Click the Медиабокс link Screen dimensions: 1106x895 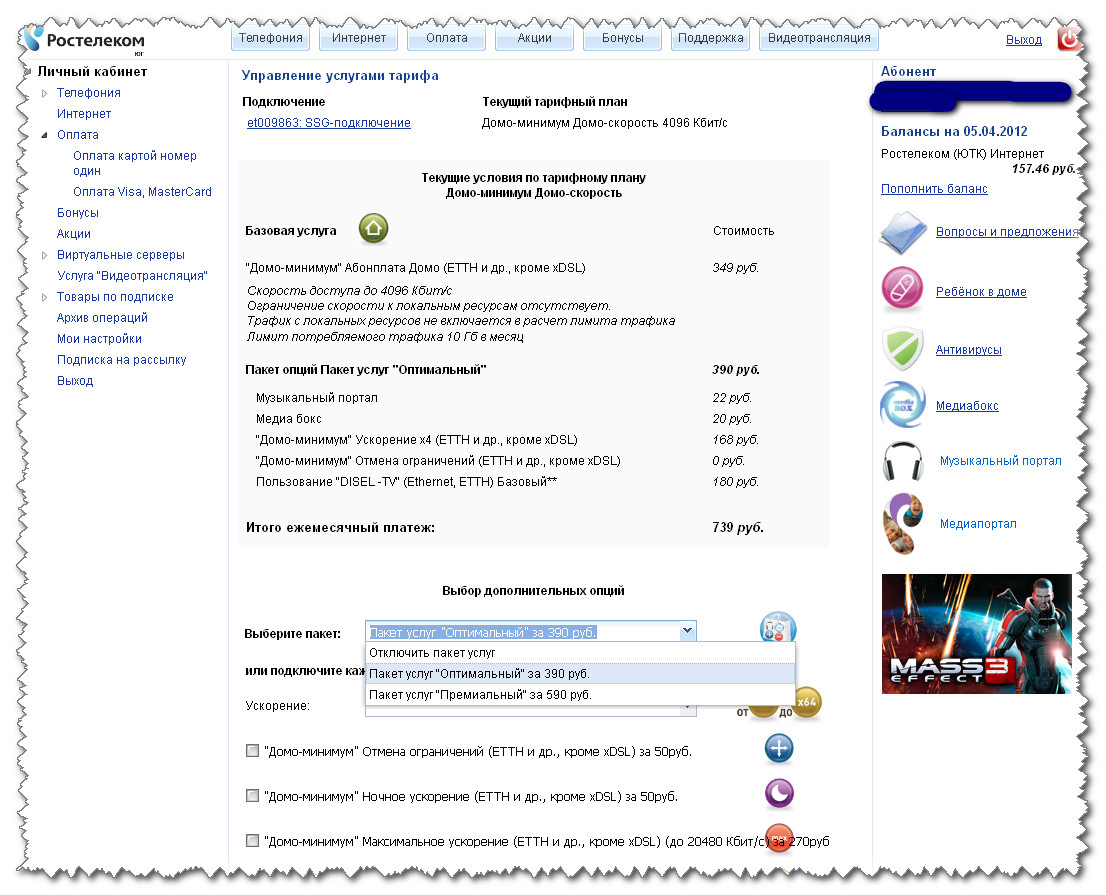(967, 406)
